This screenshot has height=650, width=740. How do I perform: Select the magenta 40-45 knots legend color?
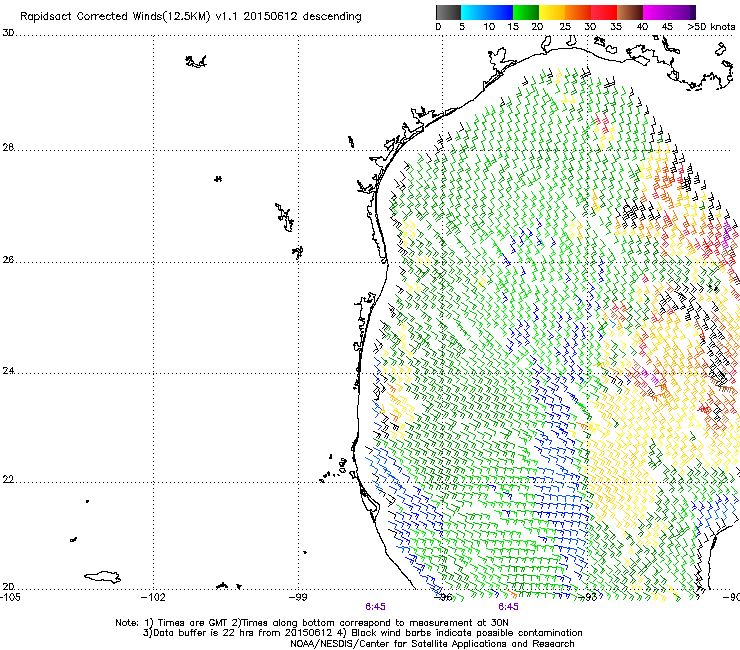[x=656, y=12]
